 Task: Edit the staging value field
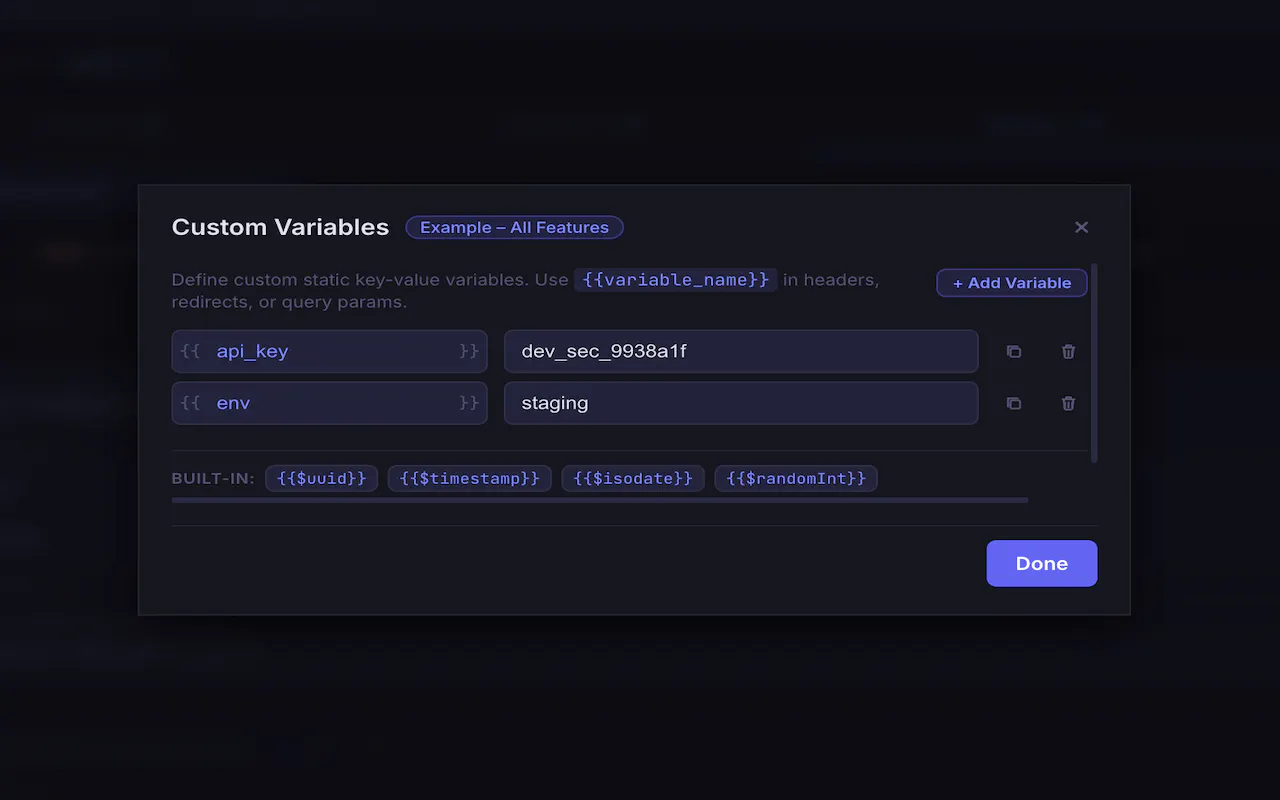coord(741,403)
